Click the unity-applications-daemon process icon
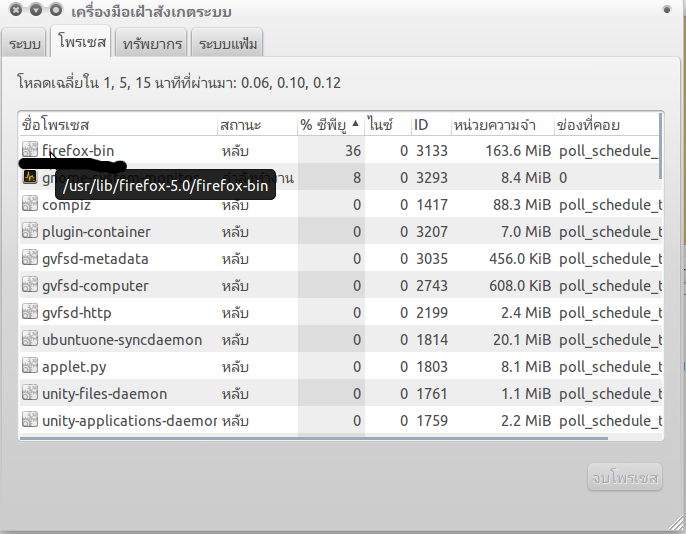The image size is (686, 534). pos(30,420)
